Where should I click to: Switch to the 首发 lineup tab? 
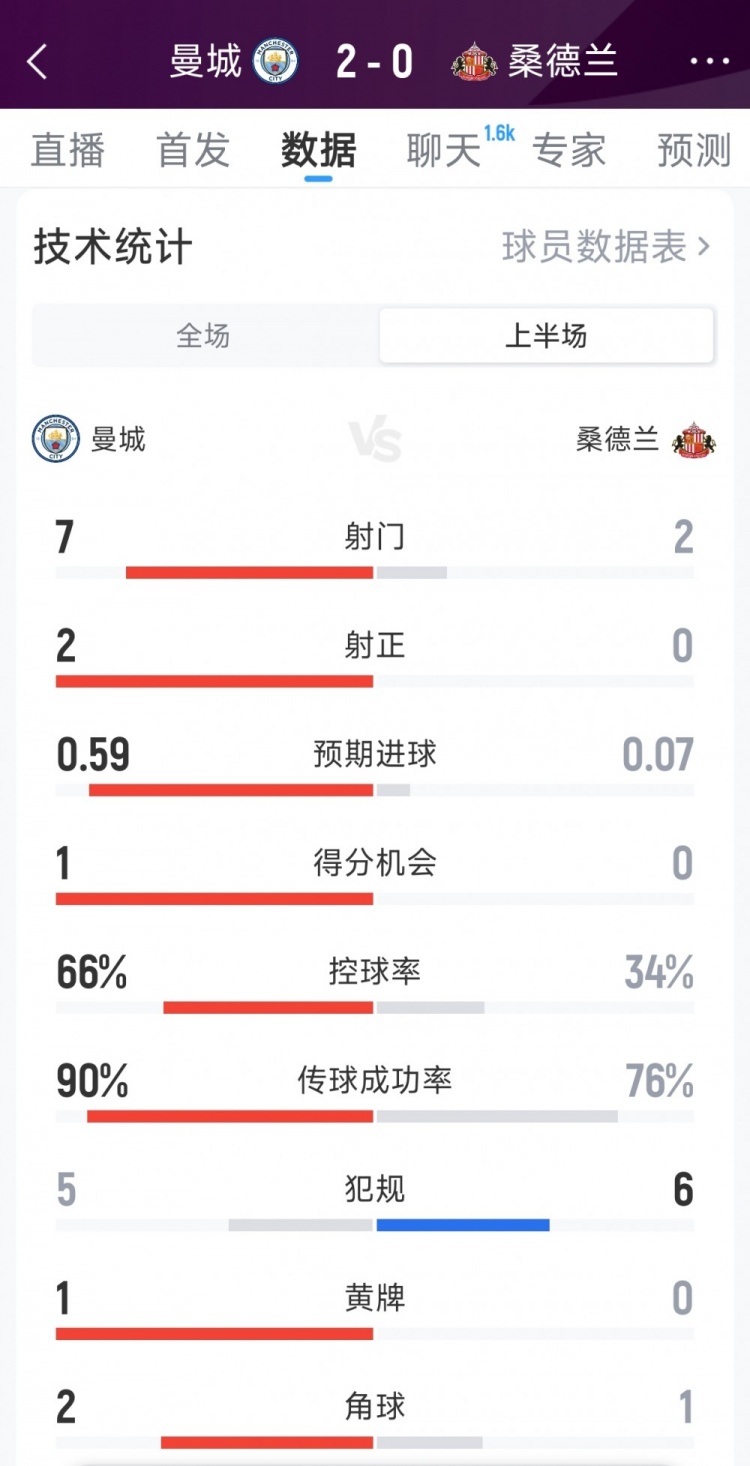pos(193,150)
